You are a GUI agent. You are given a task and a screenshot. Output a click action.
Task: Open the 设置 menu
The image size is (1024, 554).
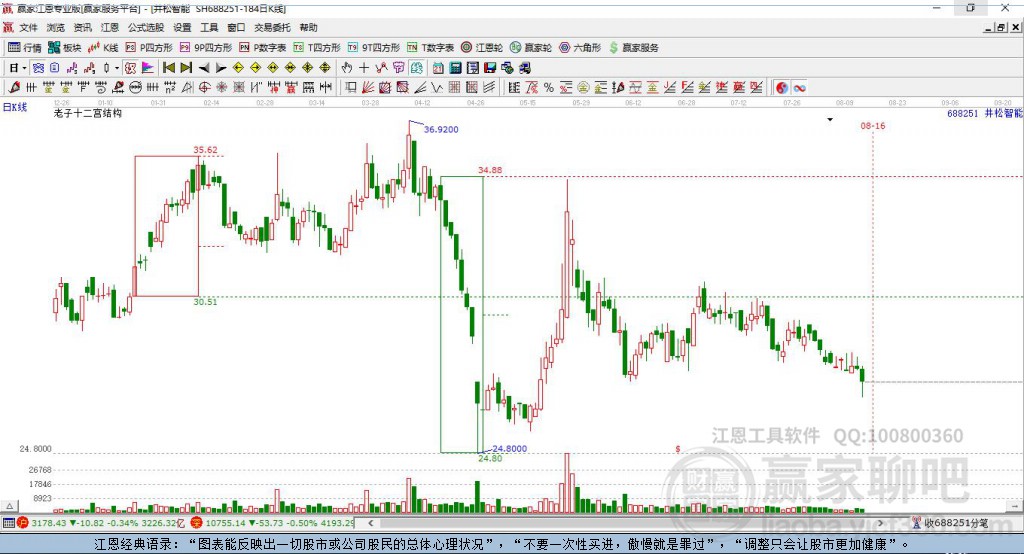point(182,27)
